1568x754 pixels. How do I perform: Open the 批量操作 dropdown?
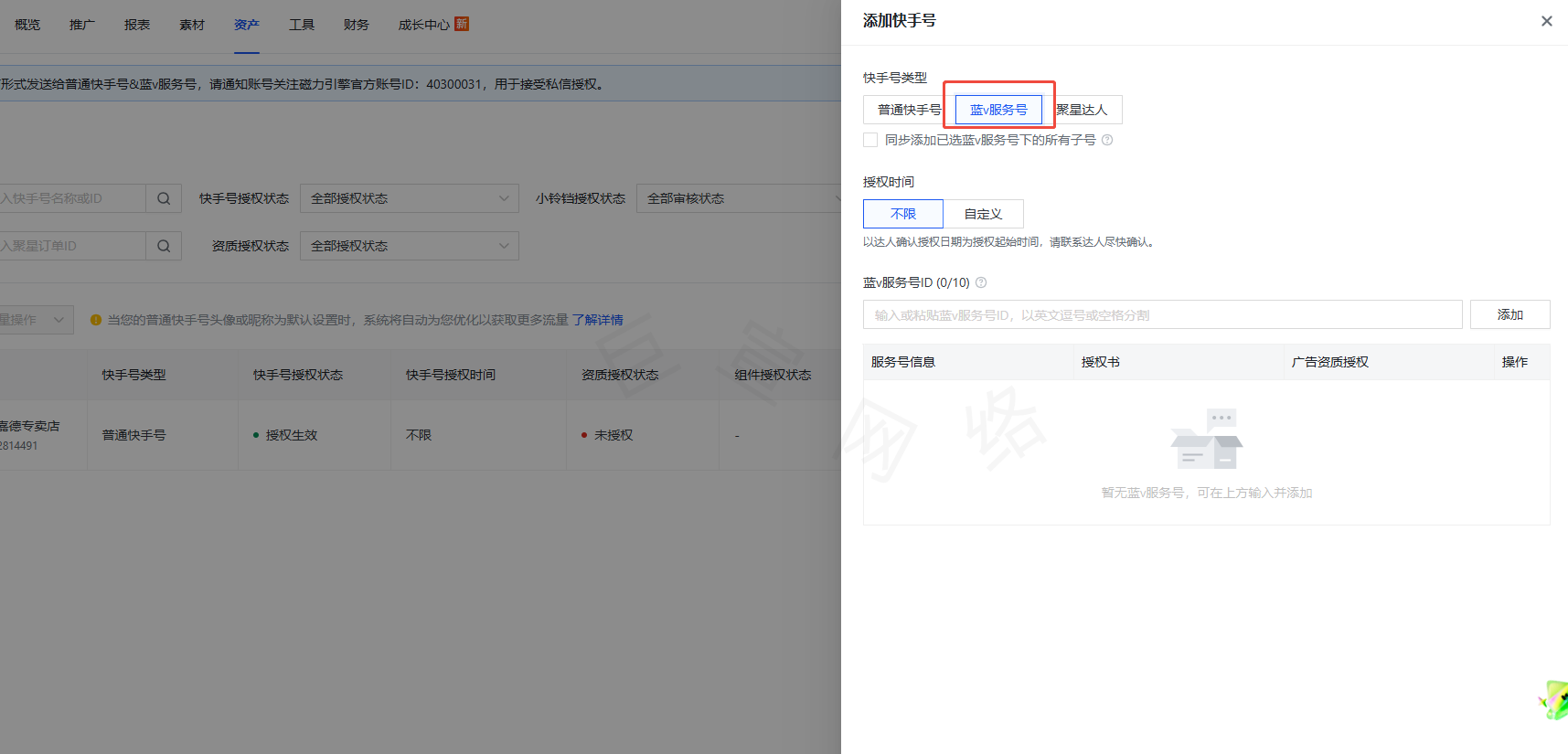click(x=37, y=320)
